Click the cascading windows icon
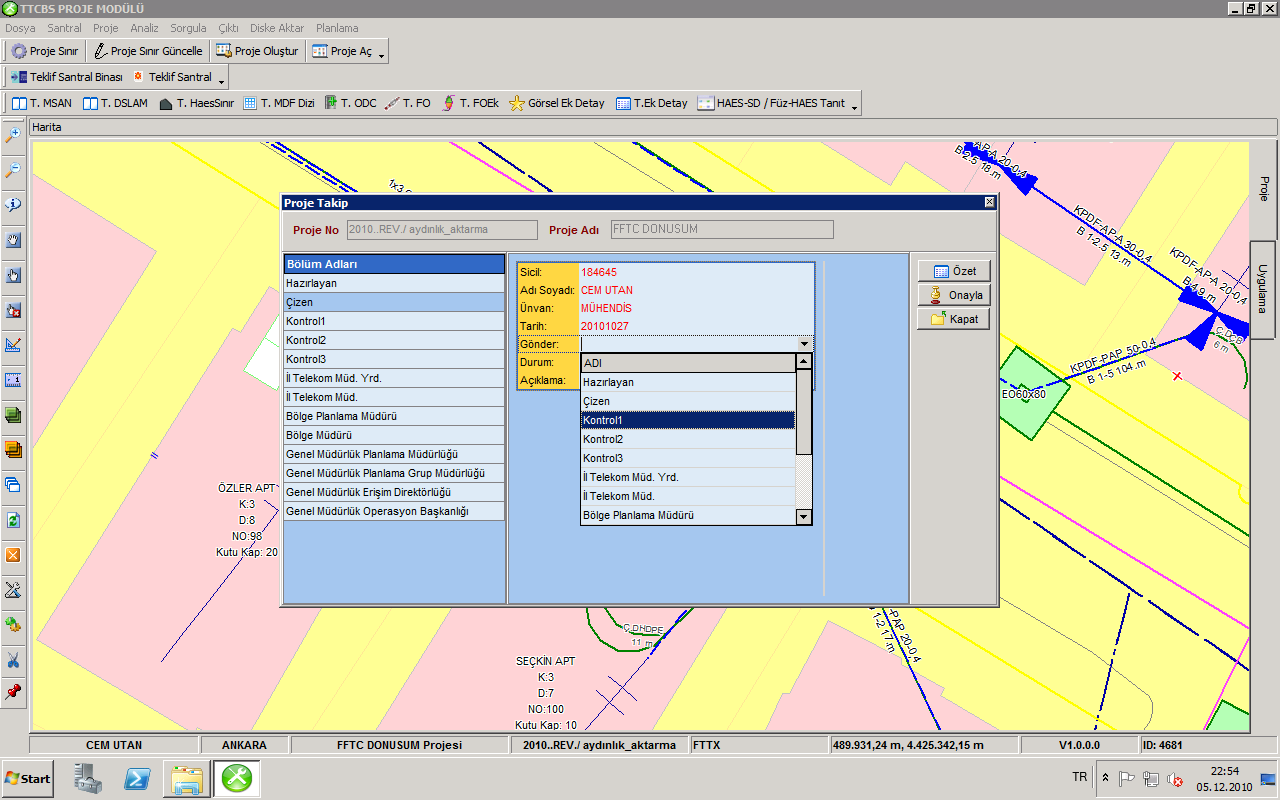 coord(13,485)
